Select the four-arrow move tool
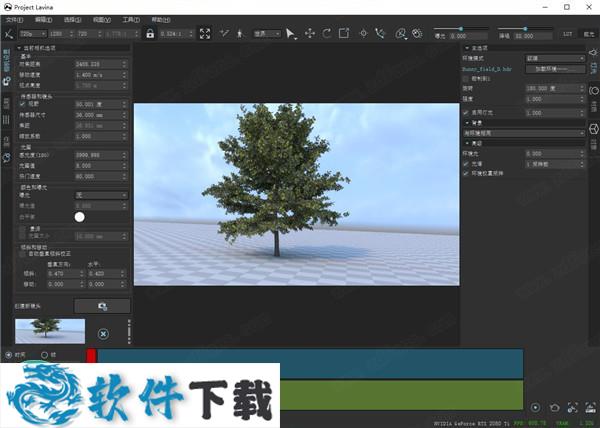Screen dimensions: 600x428 pyautogui.click(x=310, y=33)
